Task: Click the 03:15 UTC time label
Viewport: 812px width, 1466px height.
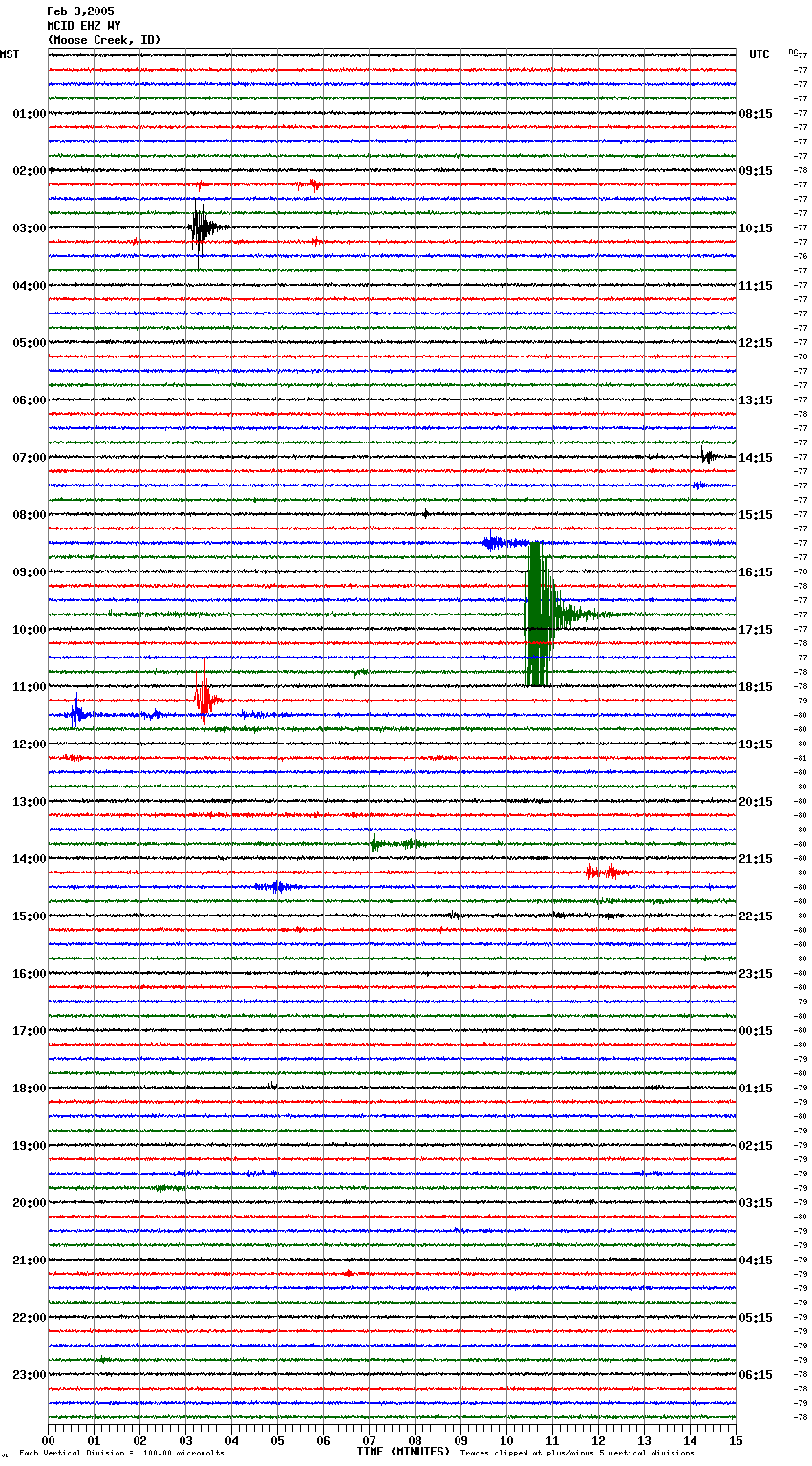Action: tap(756, 1202)
